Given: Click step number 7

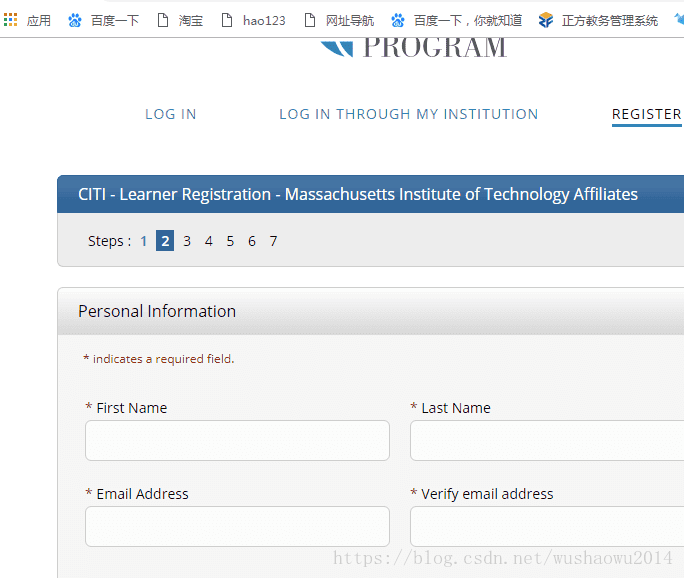Looking at the screenshot, I should [x=273, y=241].
